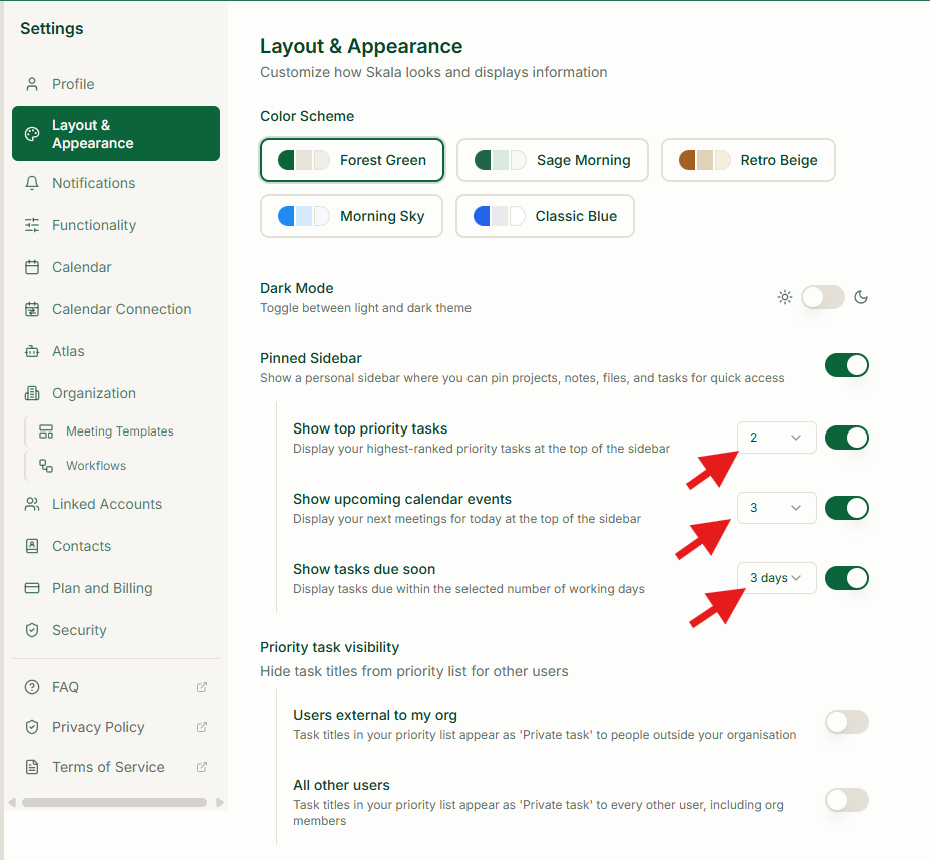
Task: Click the Privacy Policy shield icon
Action: [32, 727]
